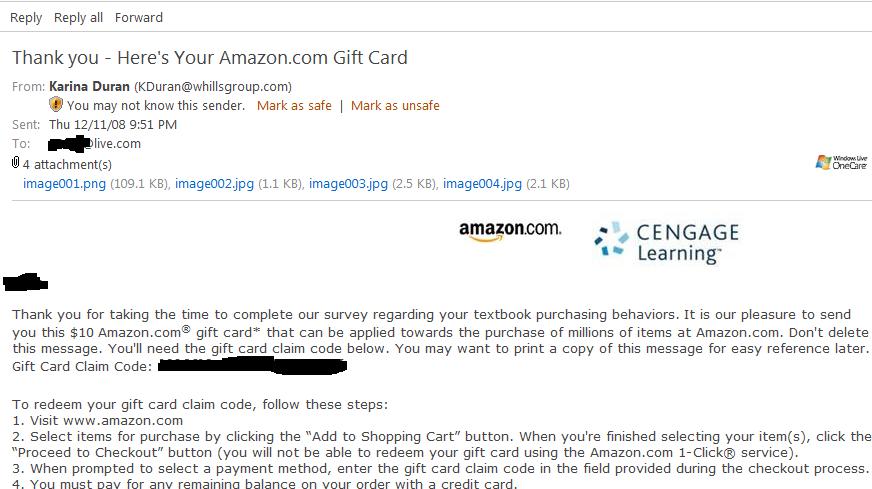Screen dimensions: 872x489
Task: Click the Reply button
Action: point(26,17)
